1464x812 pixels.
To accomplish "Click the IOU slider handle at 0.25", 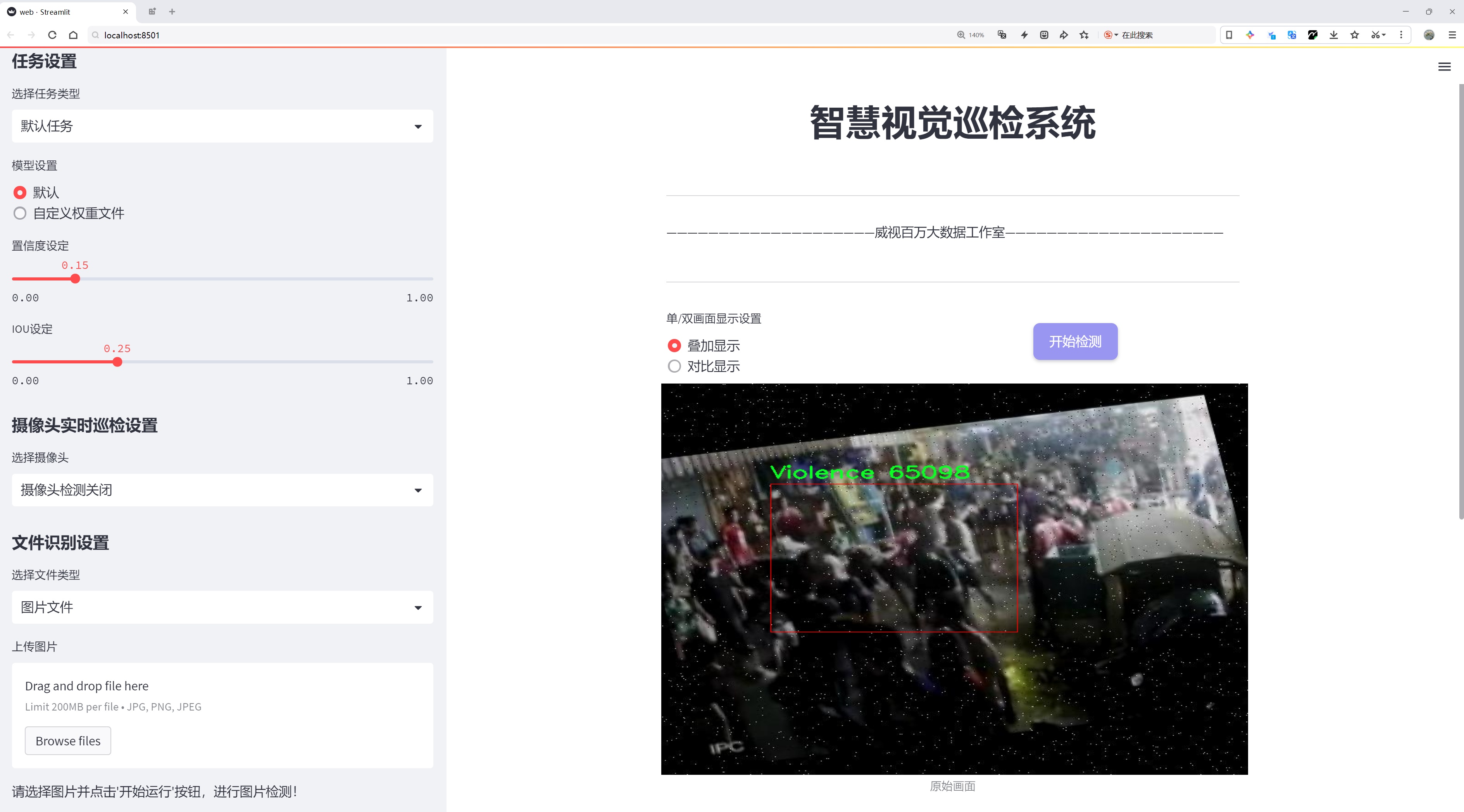I will (x=118, y=362).
